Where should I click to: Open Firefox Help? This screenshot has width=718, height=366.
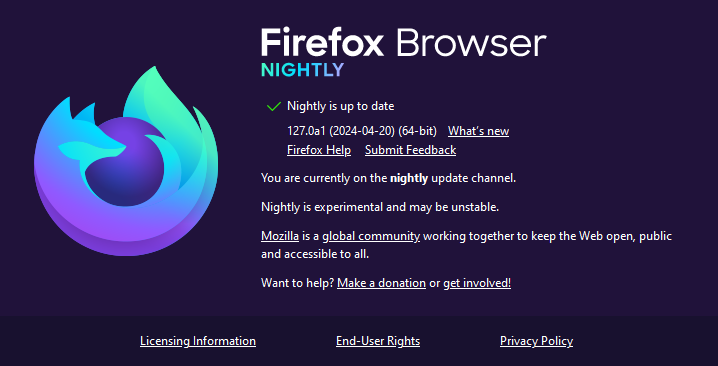pos(319,150)
